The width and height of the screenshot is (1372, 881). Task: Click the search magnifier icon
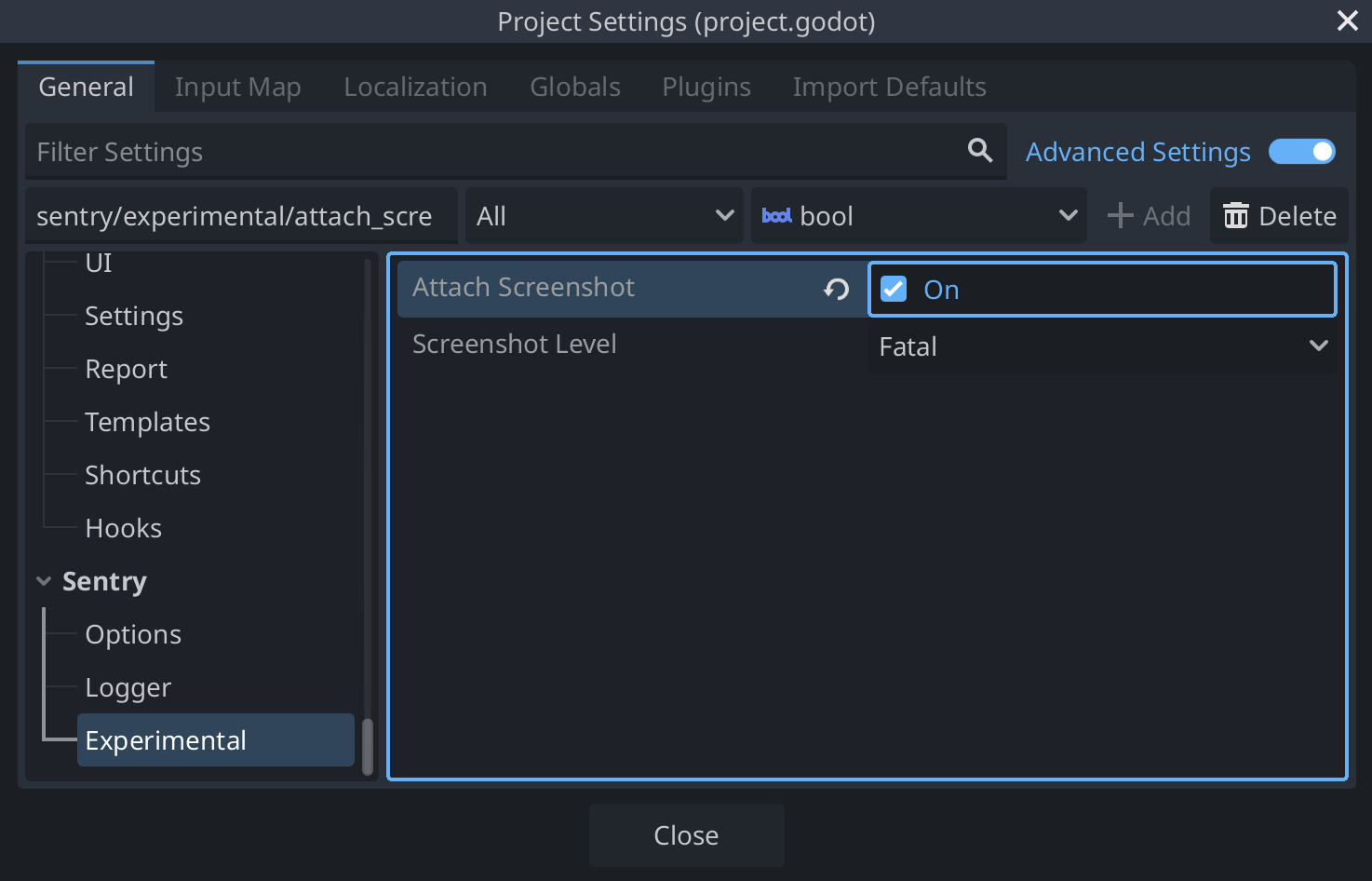[x=978, y=150]
